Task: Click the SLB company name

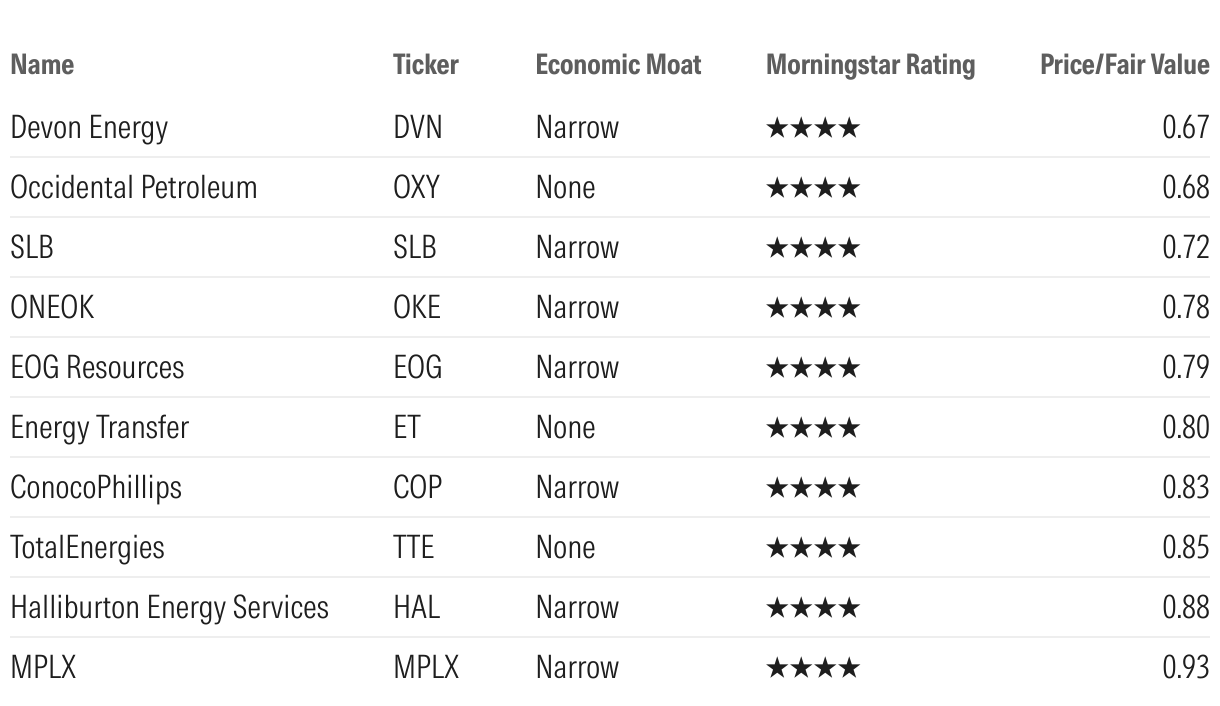Action: pyautogui.click(x=32, y=248)
